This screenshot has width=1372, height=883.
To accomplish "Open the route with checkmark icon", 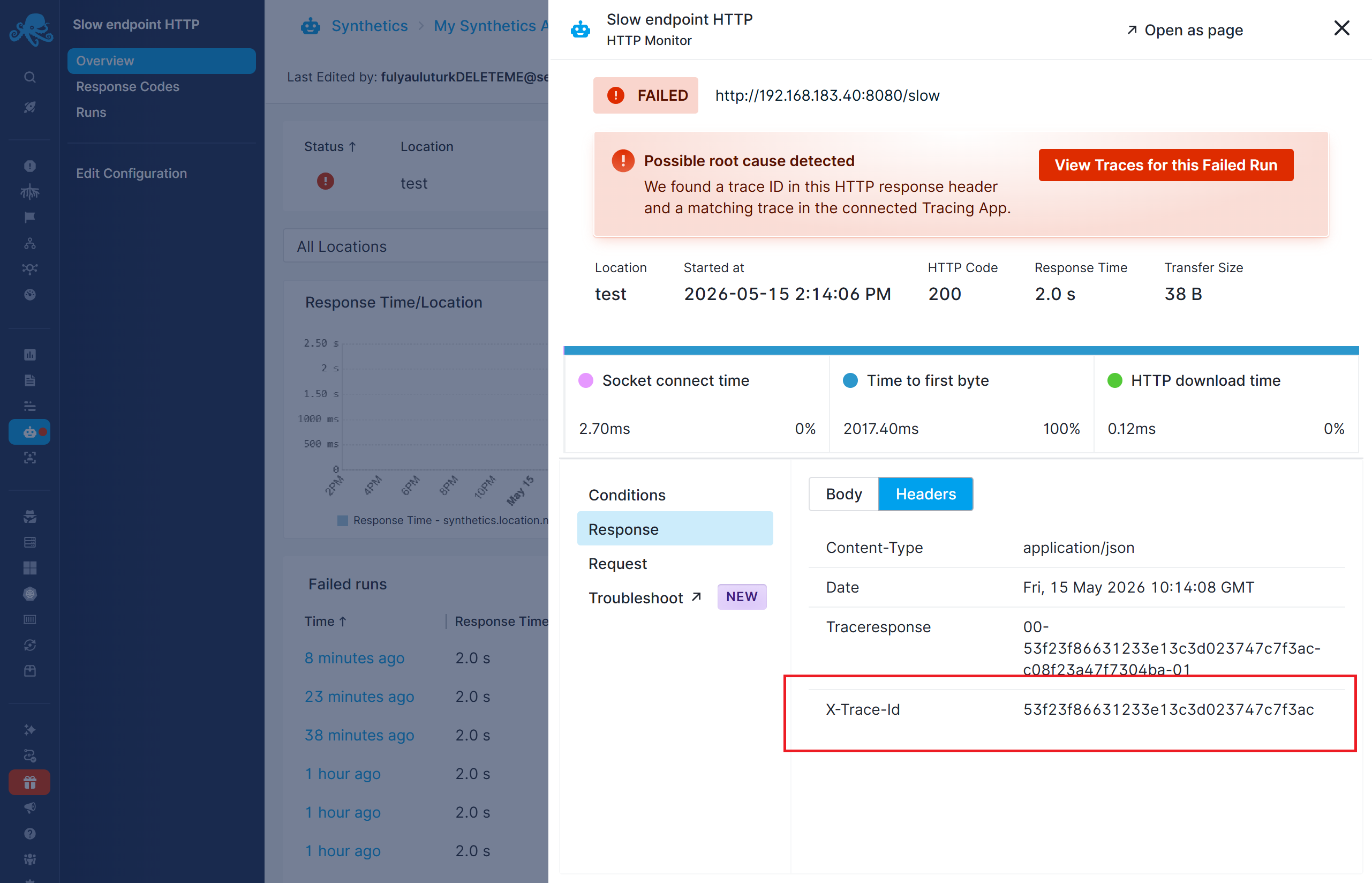I will (30, 755).
